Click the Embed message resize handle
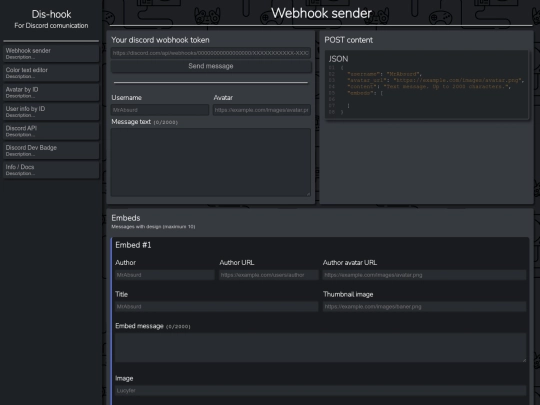The image size is (540, 405). (x=524, y=360)
